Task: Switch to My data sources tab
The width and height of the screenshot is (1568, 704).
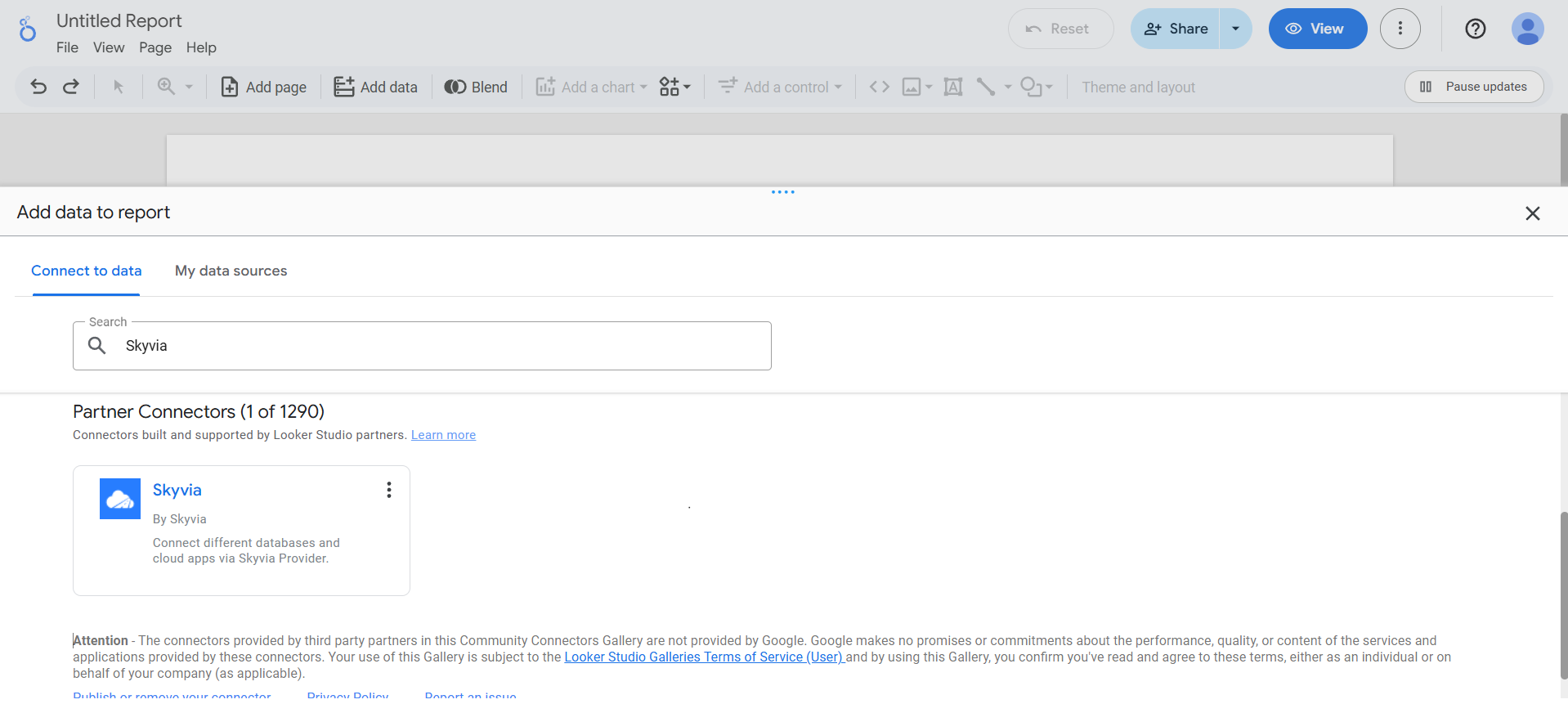Action: [231, 271]
